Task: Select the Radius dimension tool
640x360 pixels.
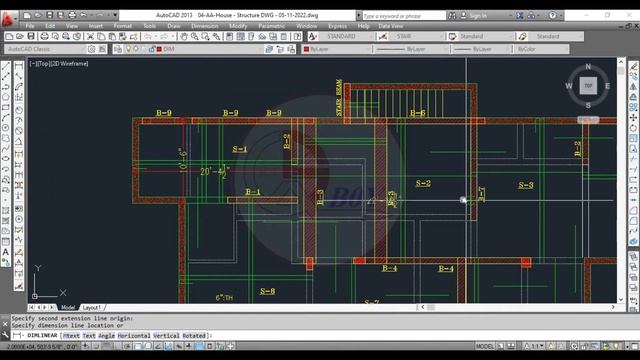Action: click(x=19, y=110)
